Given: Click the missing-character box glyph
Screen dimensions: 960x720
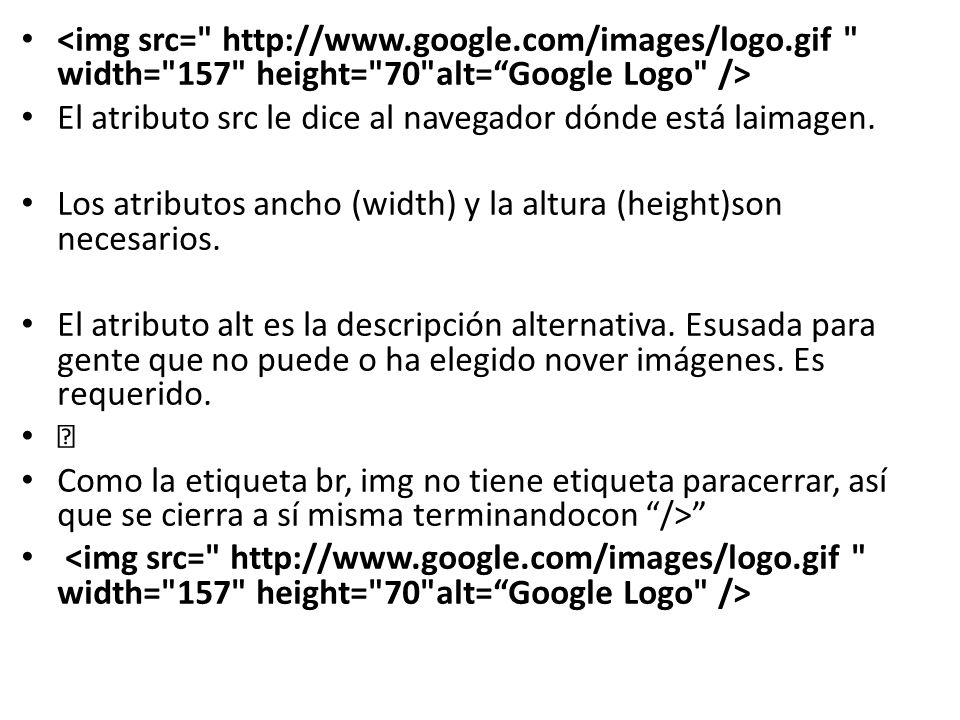Looking at the screenshot, I should pyautogui.click(x=66, y=438).
